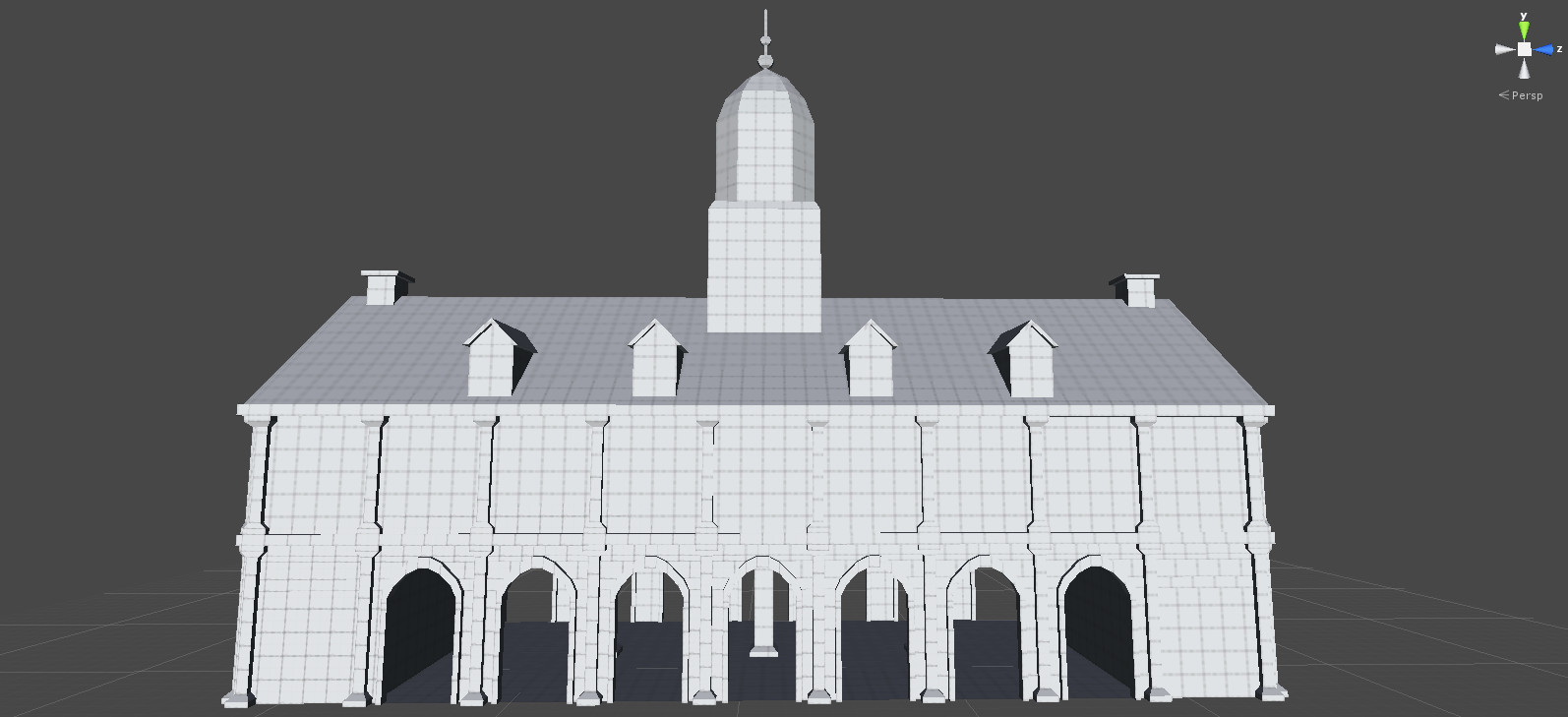The image size is (1568, 717).
Task: Click the gray left cone of orientation gizmo
Action: [1505, 49]
